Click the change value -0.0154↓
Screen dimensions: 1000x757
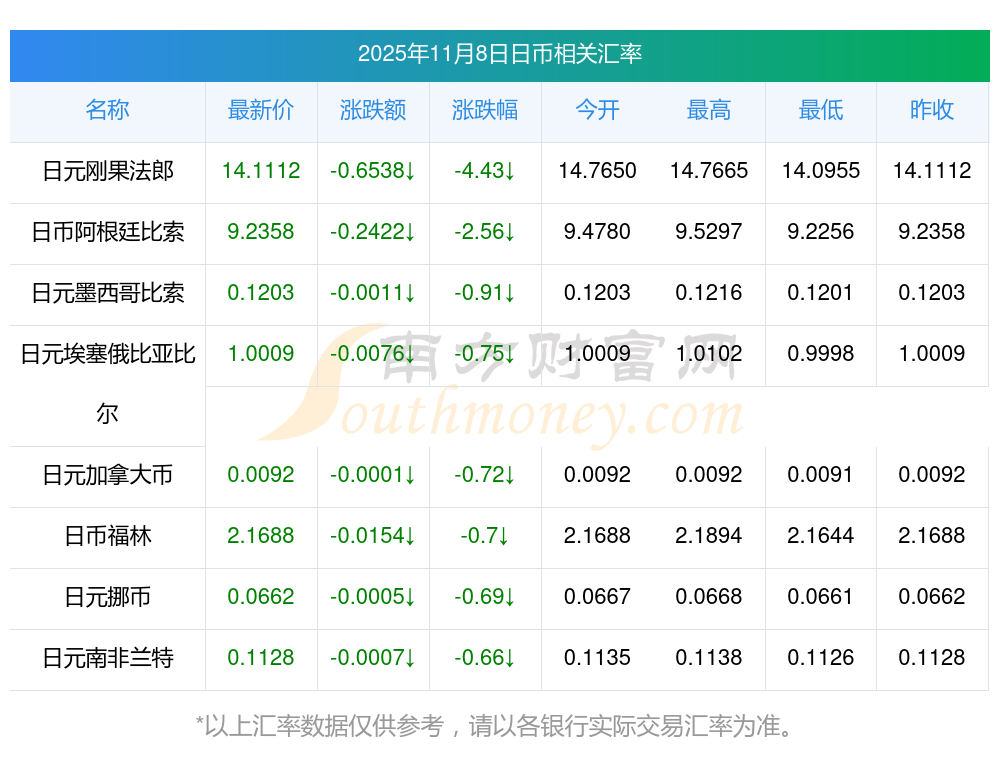pos(373,536)
